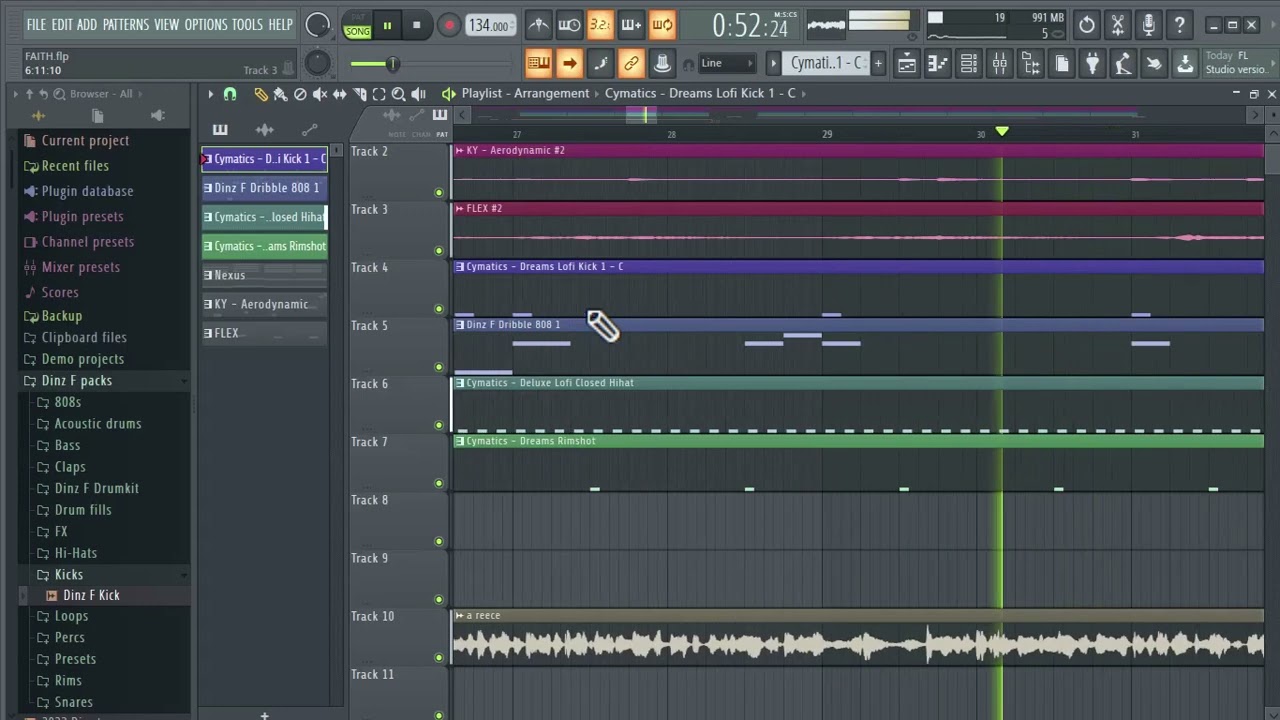The width and height of the screenshot is (1280, 720).
Task: Click the render/export download icon
Action: coord(1185,64)
